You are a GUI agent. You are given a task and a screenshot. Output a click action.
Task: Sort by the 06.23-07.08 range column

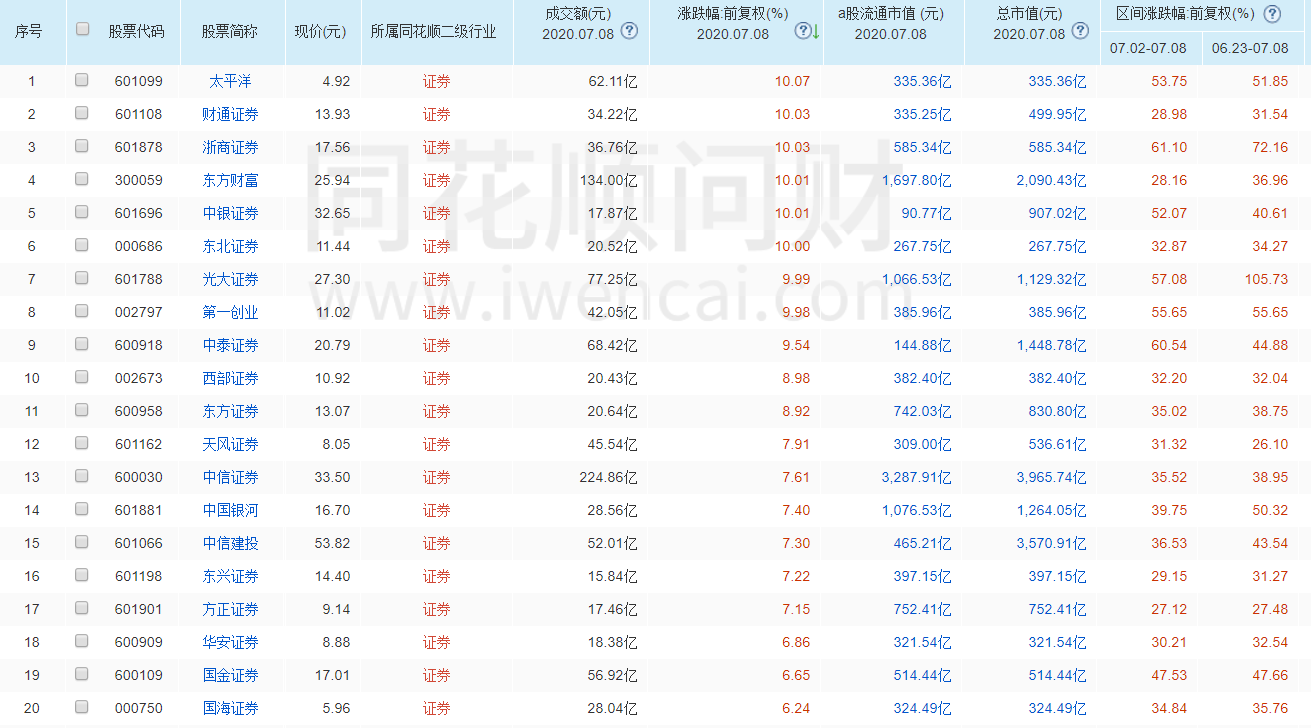(x=1250, y=48)
